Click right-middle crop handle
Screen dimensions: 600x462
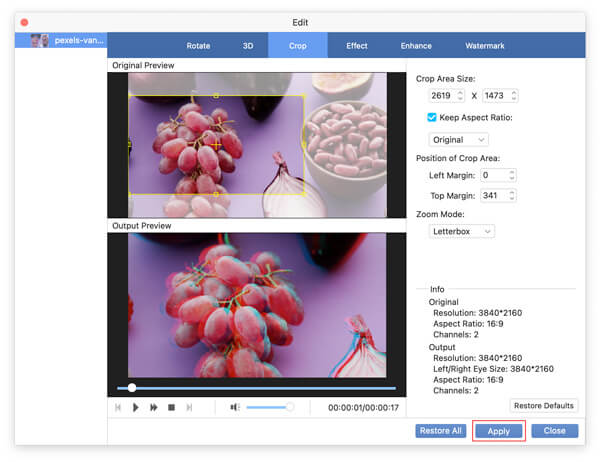(x=304, y=145)
